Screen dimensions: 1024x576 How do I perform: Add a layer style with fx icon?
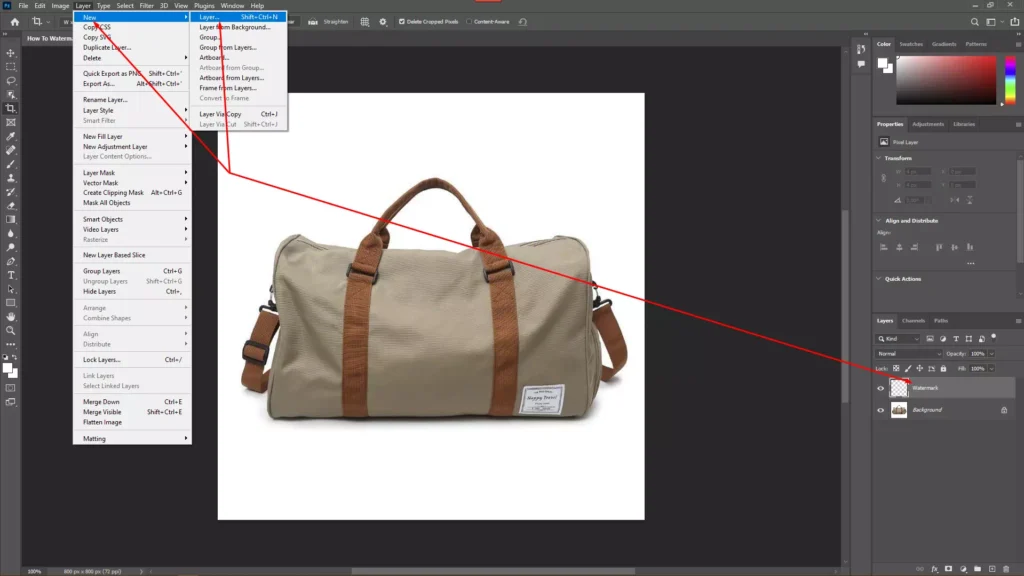click(x=935, y=569)
